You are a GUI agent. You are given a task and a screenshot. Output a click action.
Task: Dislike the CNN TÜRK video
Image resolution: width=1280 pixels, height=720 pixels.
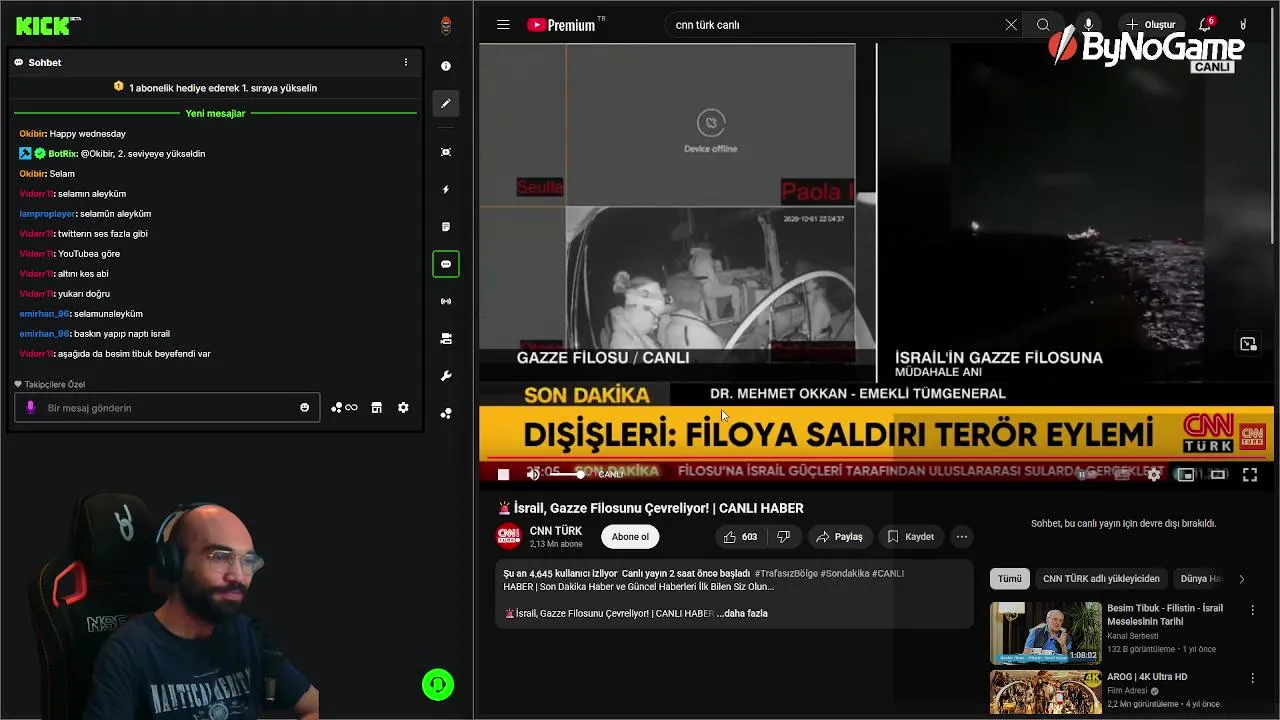(x=783, y=537)
